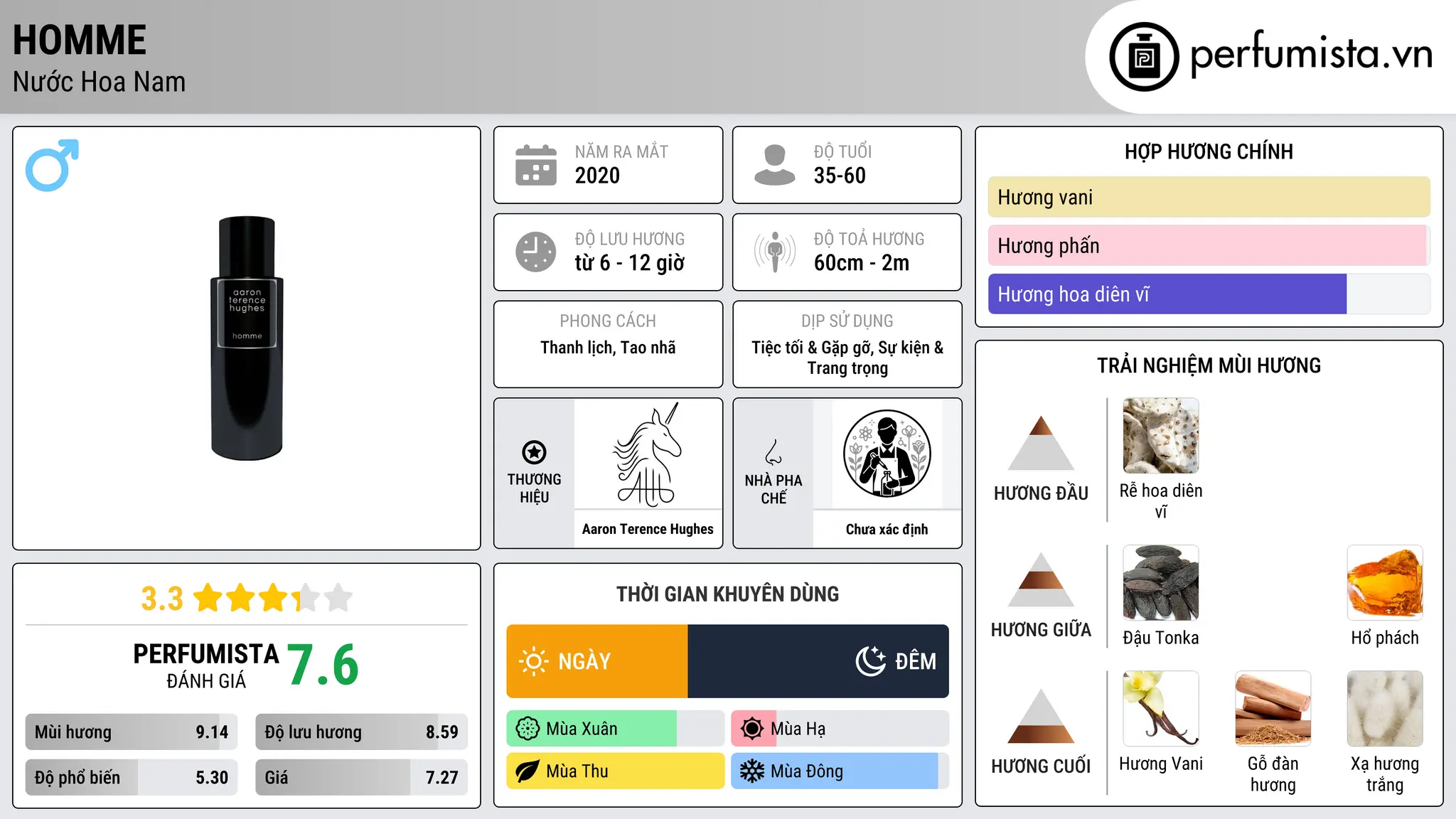1456x819 pixels.
Task: Click the Đậu Tonka note image
Action: (x=1161, y=583)
